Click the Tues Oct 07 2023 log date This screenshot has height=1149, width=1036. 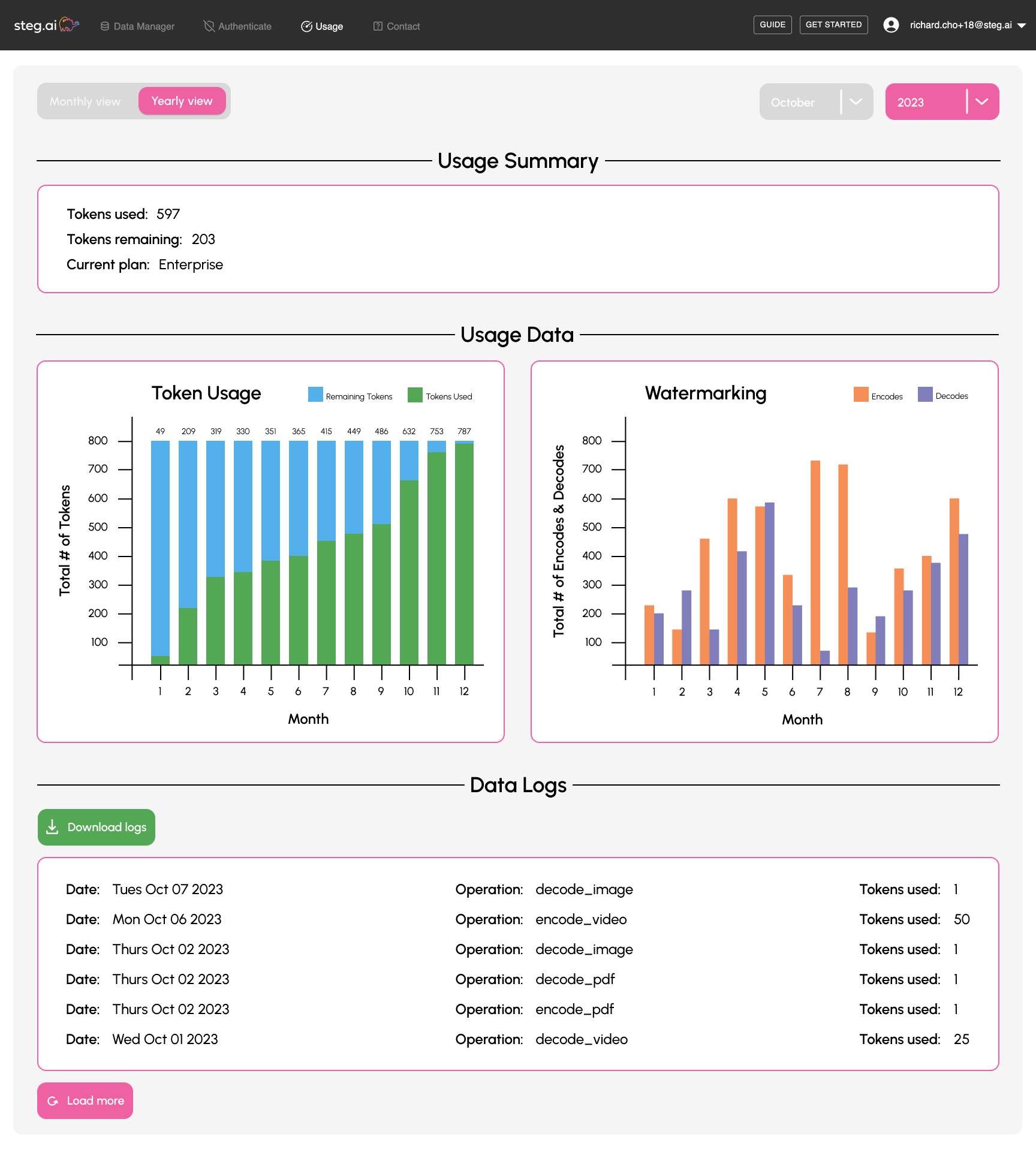pyautogui.click(x=168, y=889)
